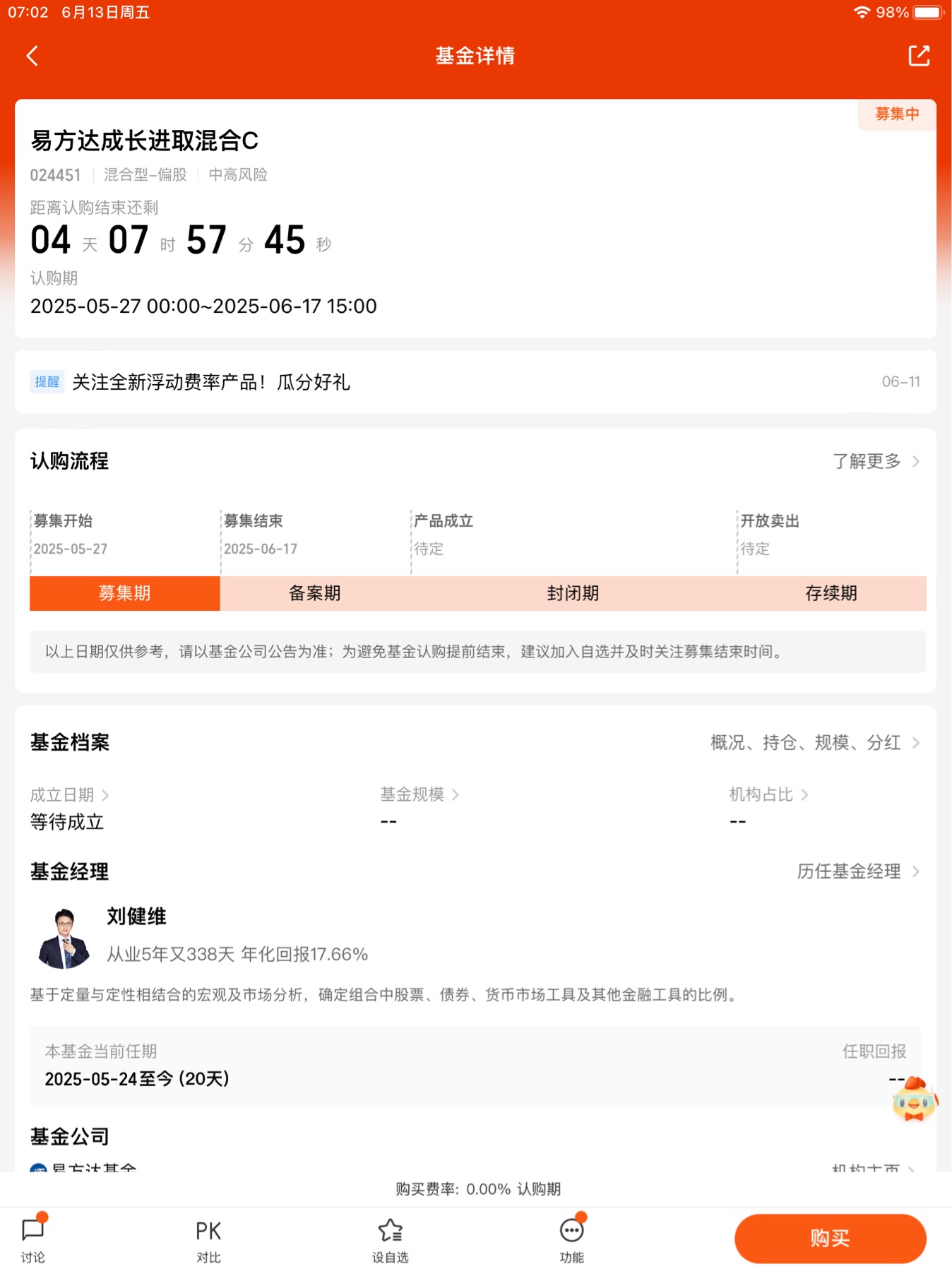The height and width of the screenshot is (1269, 952).
Task: Tap the 任职回报 label
Action: pyautogui.click(x=874, y=1051)
